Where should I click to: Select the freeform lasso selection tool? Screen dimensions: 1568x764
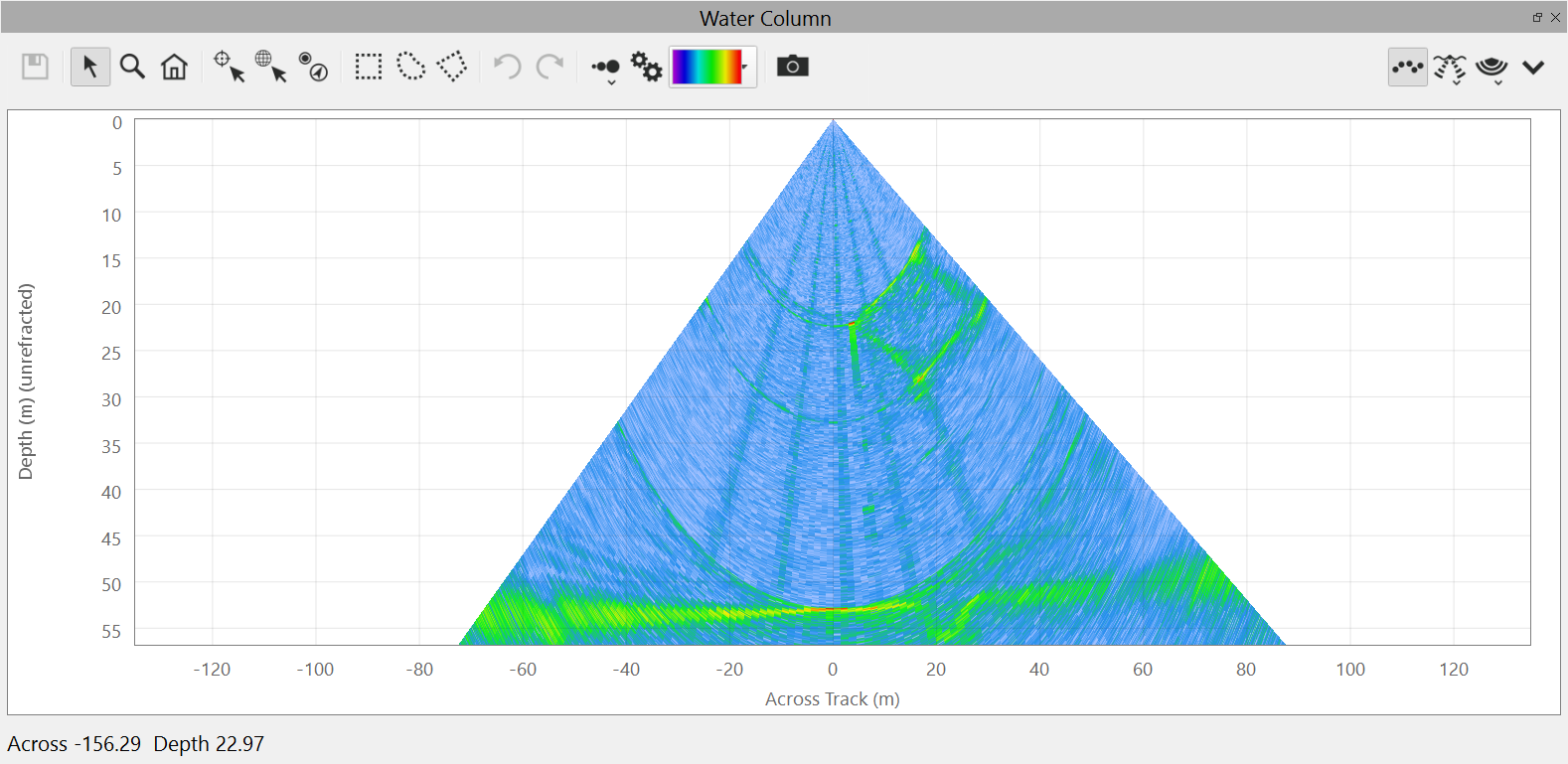410,67
